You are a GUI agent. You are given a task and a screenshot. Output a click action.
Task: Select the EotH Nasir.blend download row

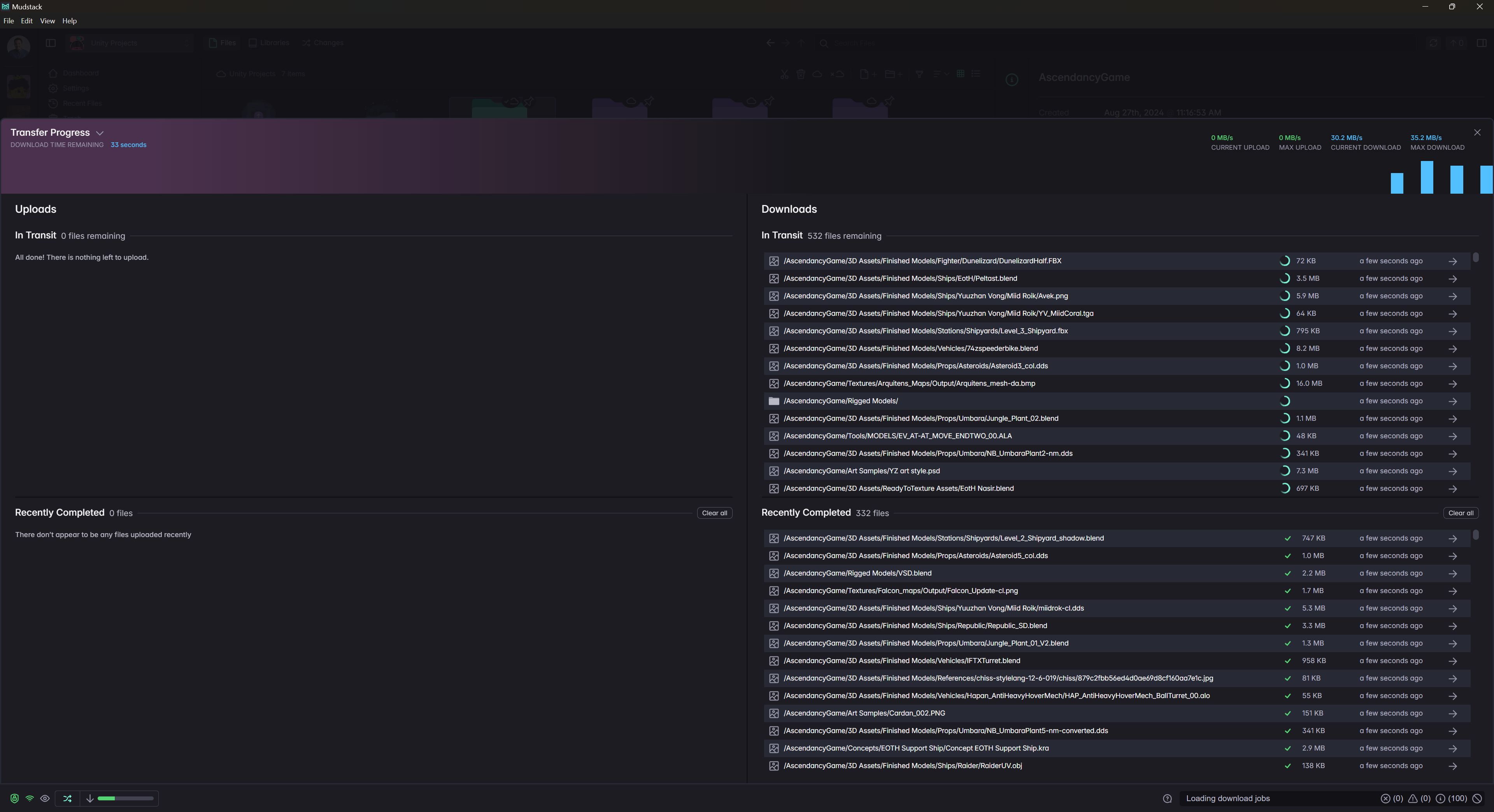[1117, 488]
